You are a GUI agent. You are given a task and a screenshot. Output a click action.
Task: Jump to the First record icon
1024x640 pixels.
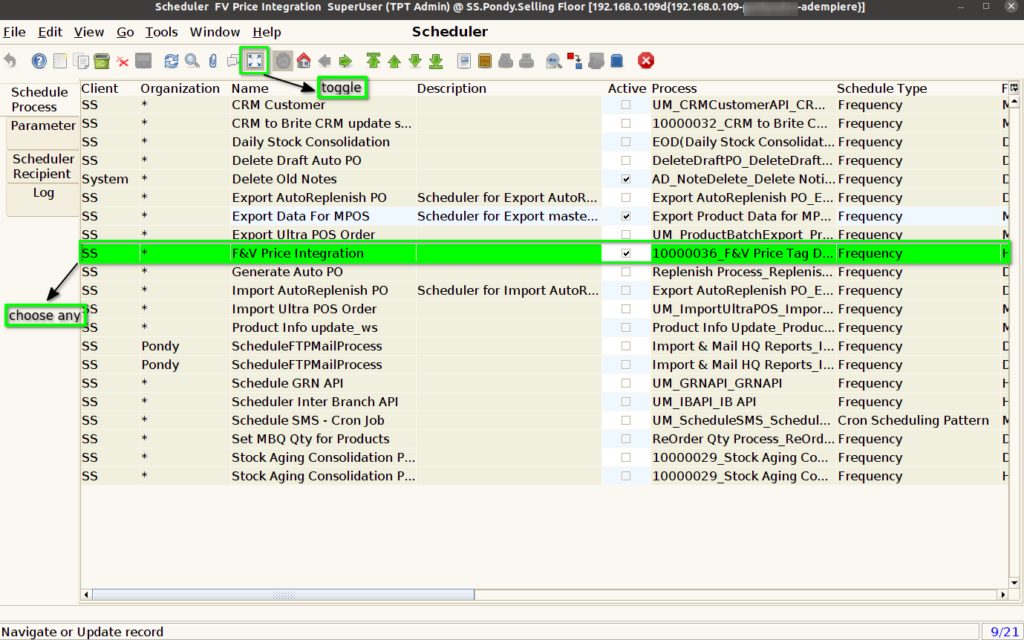pyautogui.click(x=374, y=61)
